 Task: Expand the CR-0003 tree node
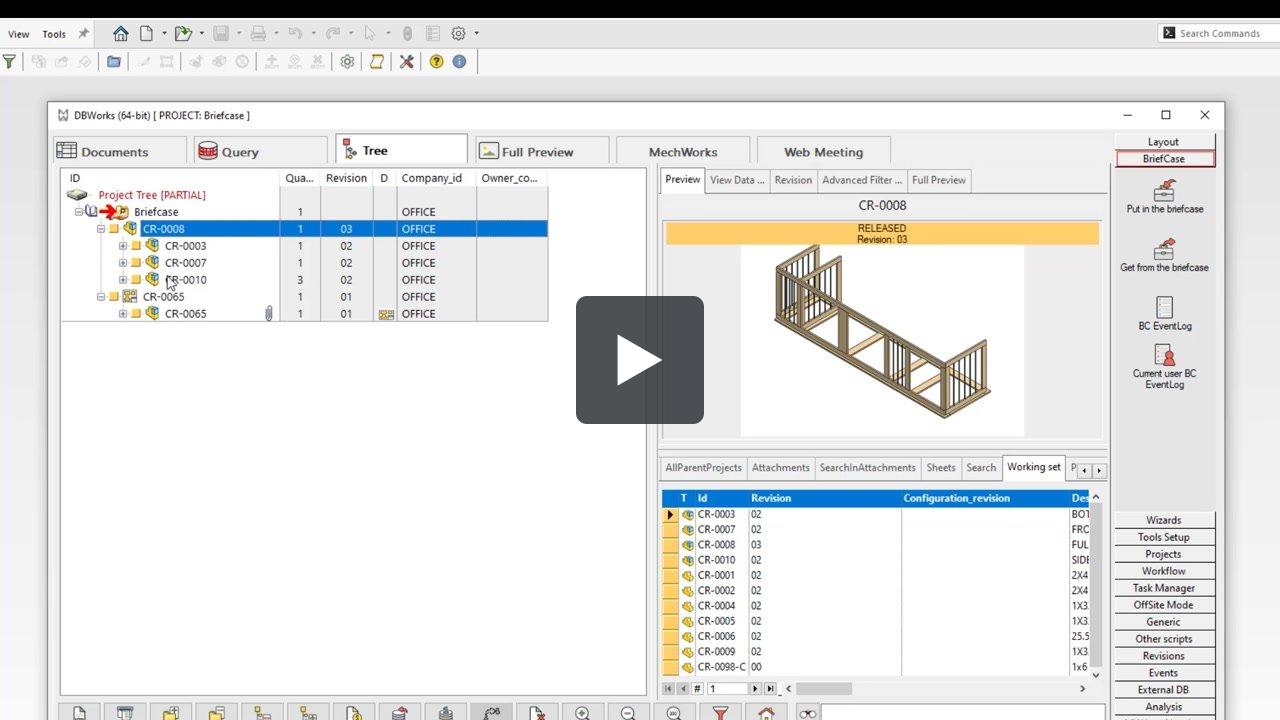[x=122, y=245]
